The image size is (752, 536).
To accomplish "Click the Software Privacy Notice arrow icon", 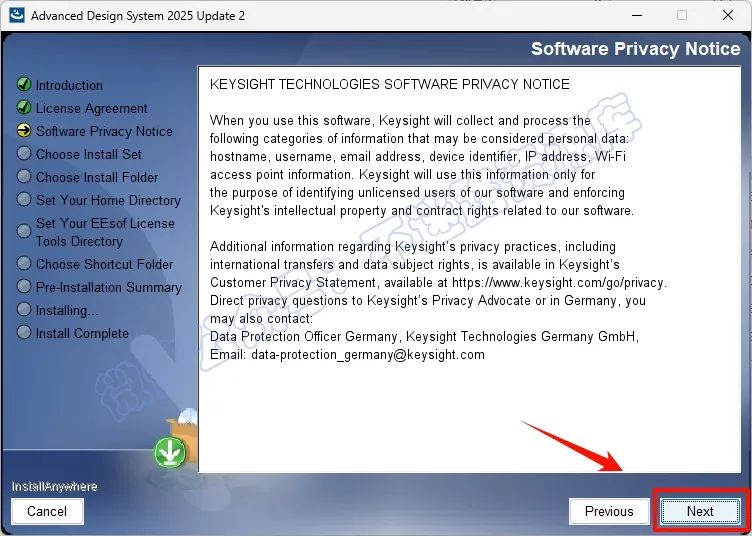I will 24,130.
